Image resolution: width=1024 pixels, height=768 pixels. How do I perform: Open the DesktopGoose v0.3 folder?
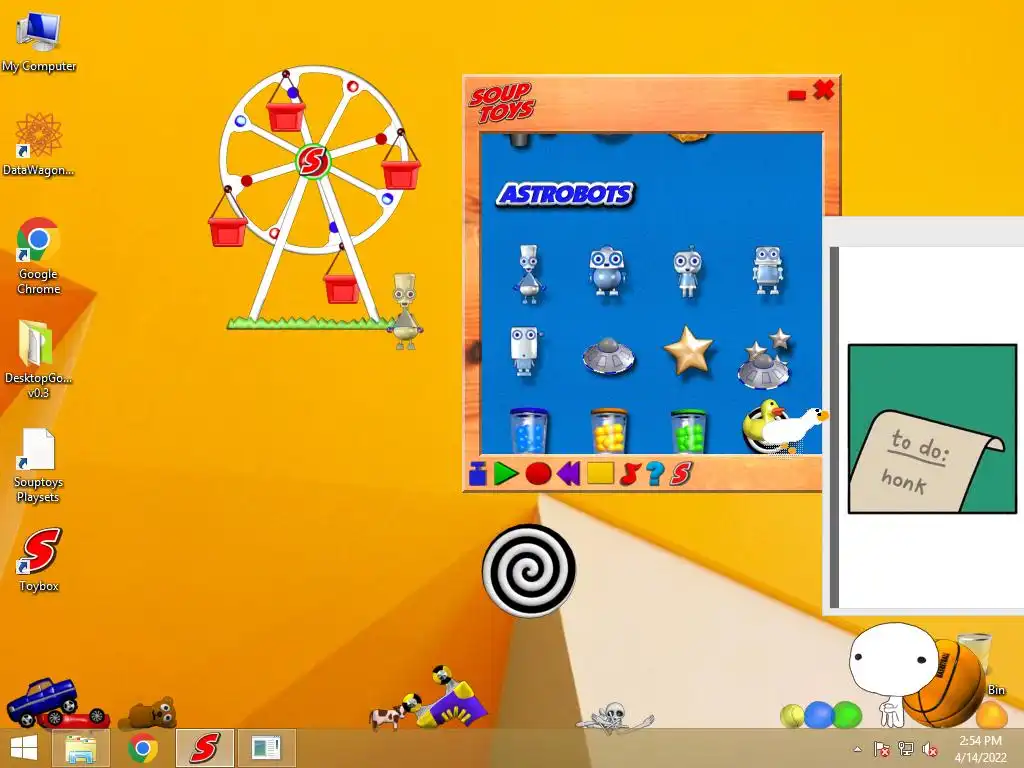38,359
